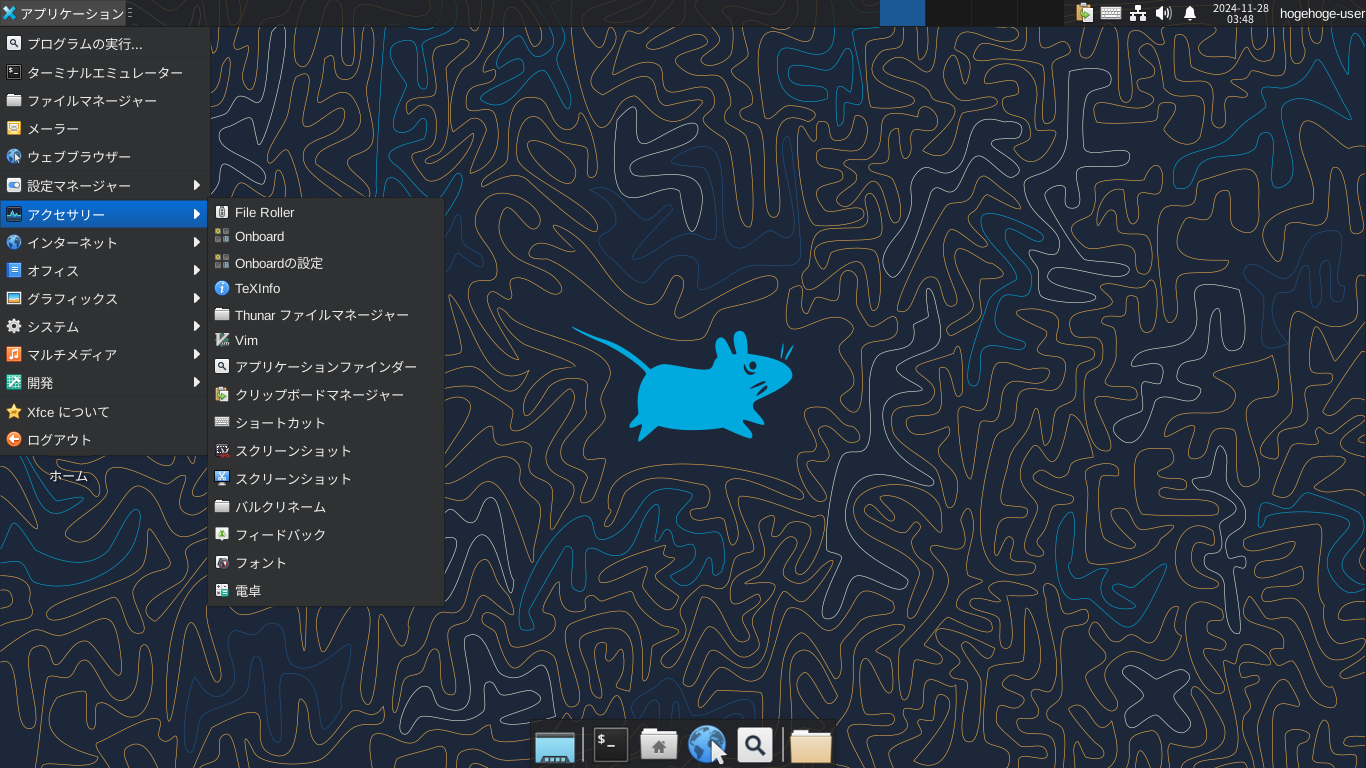Click the volume speaker icon in the panel
This screenshot has height=768, width=1366.
point(1163,13)
